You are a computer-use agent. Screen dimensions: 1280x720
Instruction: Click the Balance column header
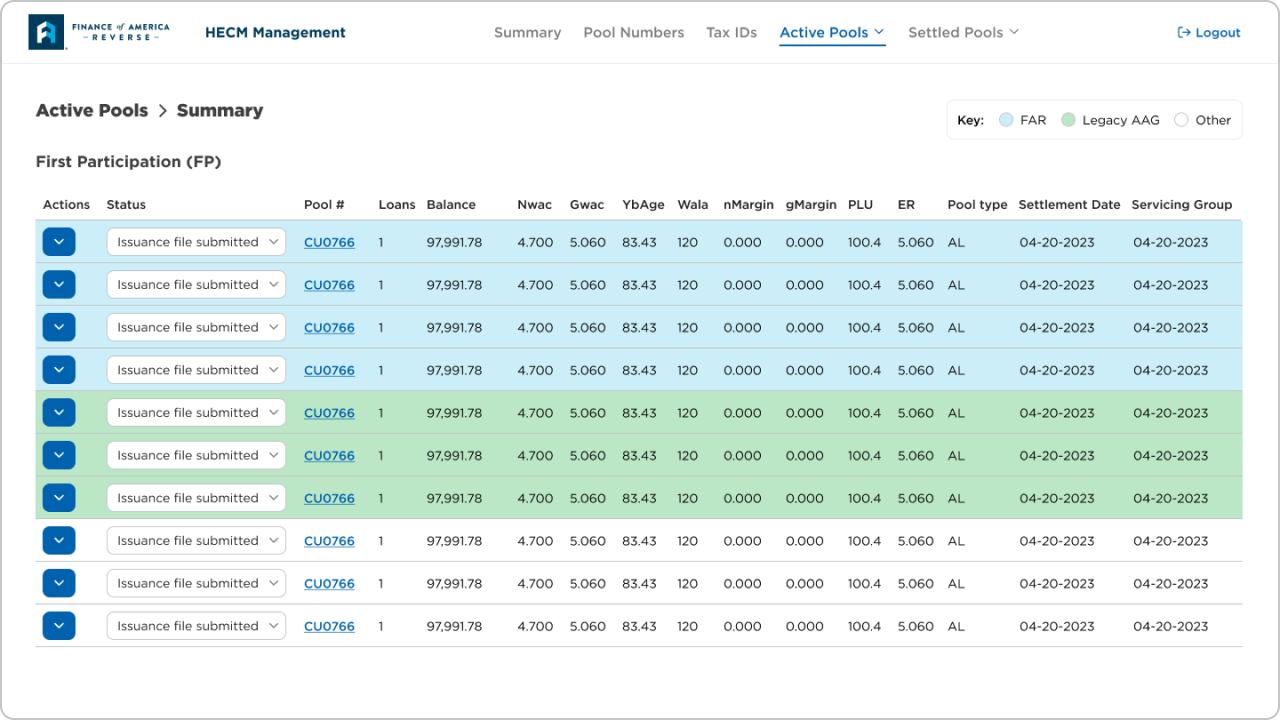[x=451, y=204]
